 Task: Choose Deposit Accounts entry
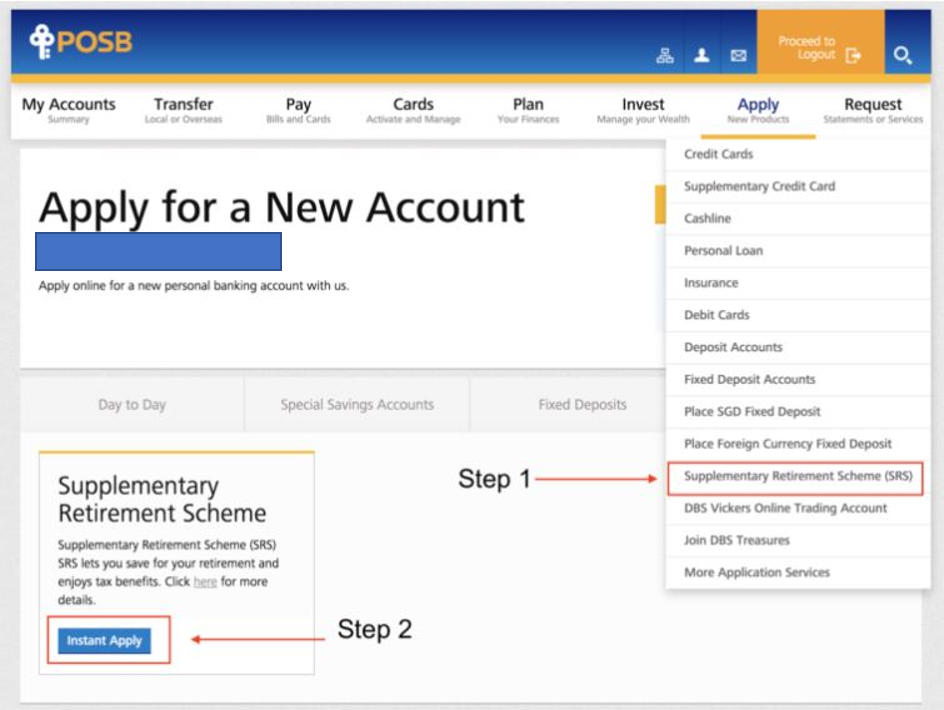coord(798,347)
